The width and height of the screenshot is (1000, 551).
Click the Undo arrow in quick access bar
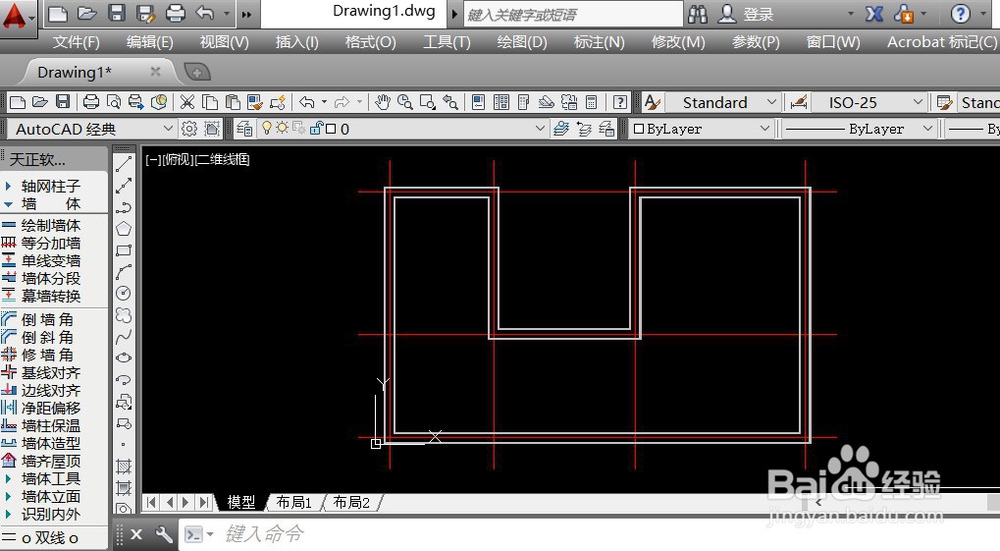pyautogui.click(x=205, y=13)
